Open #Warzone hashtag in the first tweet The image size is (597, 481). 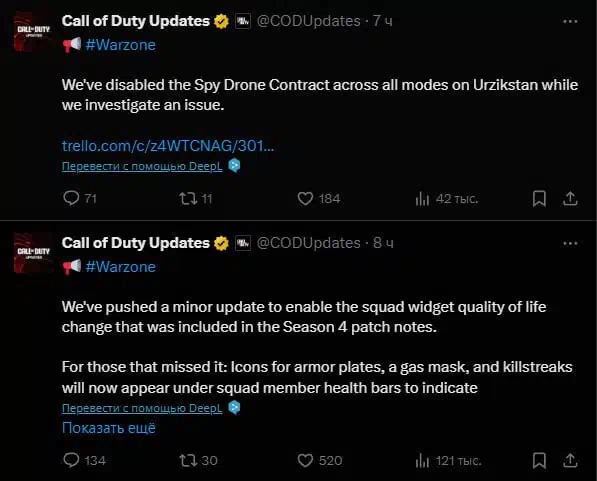121,45
